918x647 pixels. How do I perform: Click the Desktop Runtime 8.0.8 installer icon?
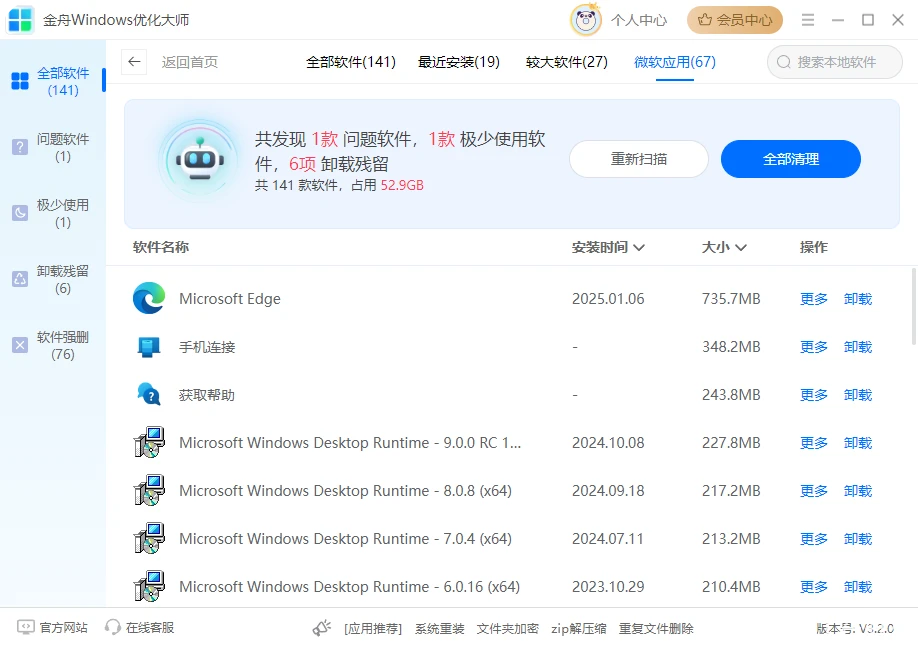point(149,491)
